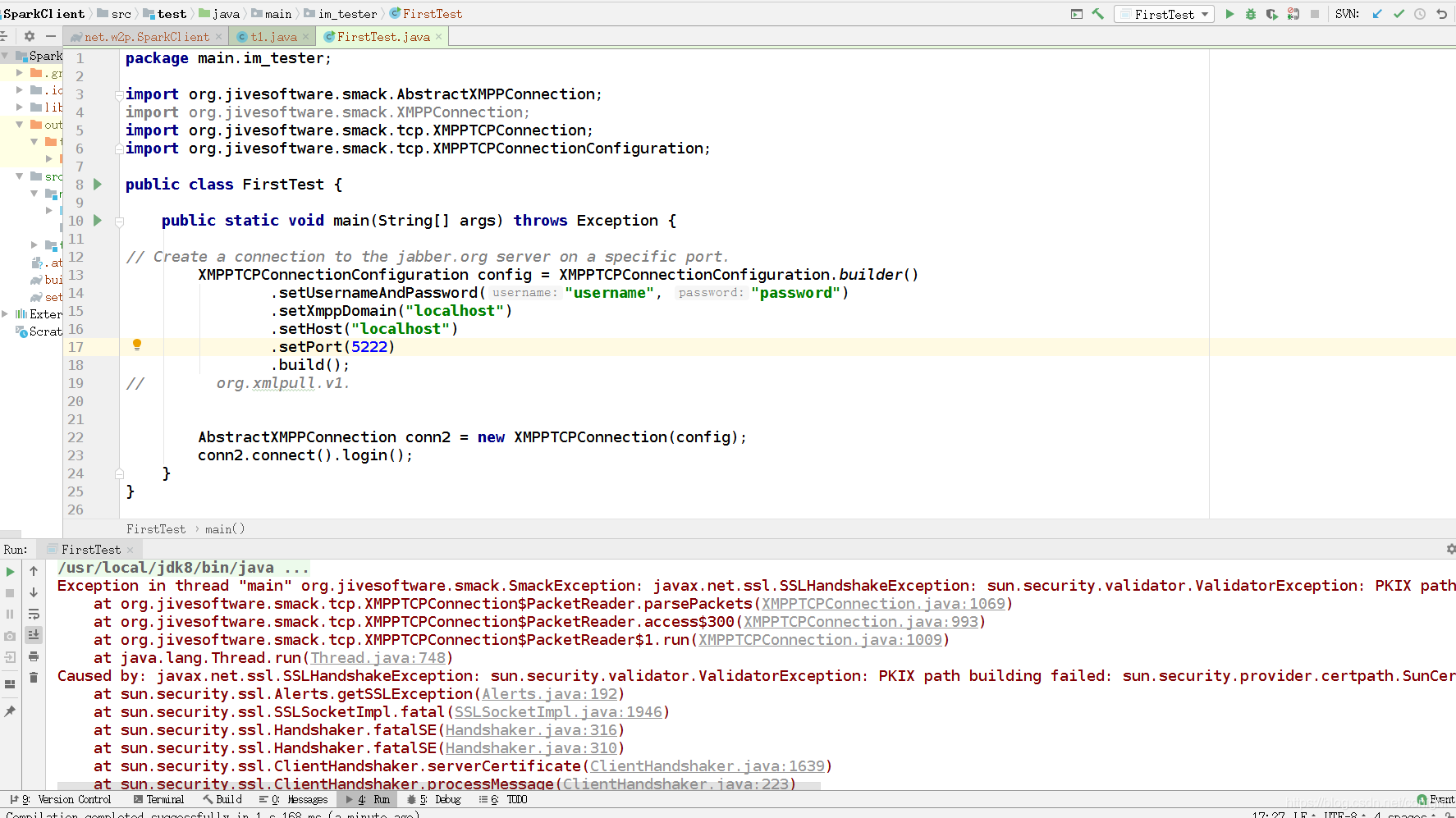The image size is (1456, 818).
Task: Click the attach debugger to process icon
Action: pos(1293,14)
